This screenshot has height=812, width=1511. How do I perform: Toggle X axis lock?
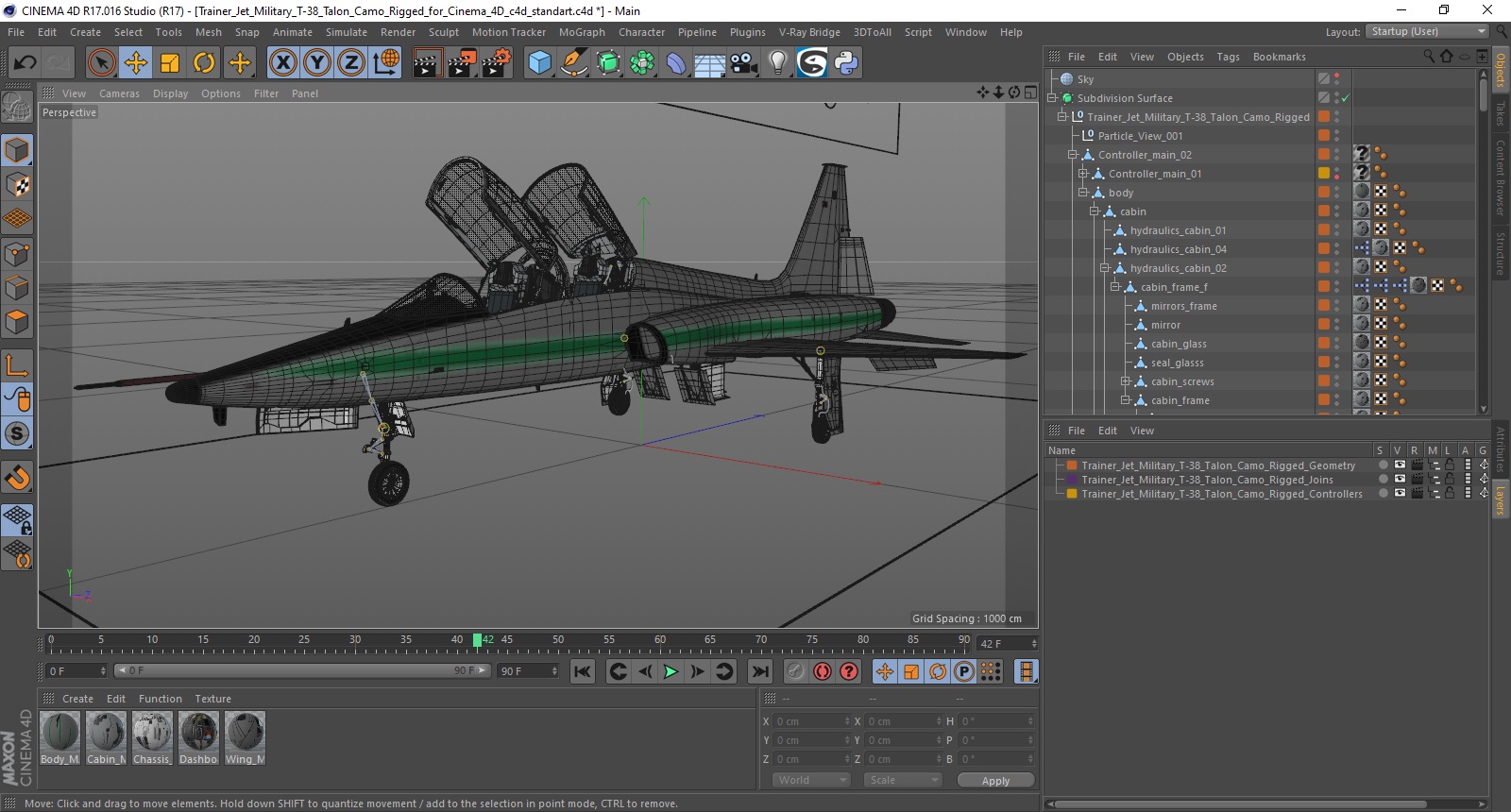pos(282,63)
